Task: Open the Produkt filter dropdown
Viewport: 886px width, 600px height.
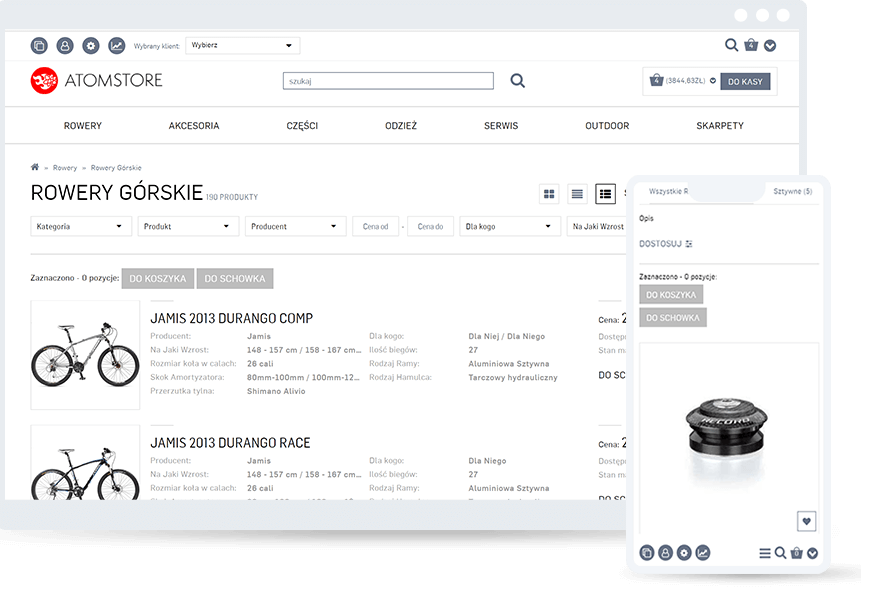Action: 188,226
